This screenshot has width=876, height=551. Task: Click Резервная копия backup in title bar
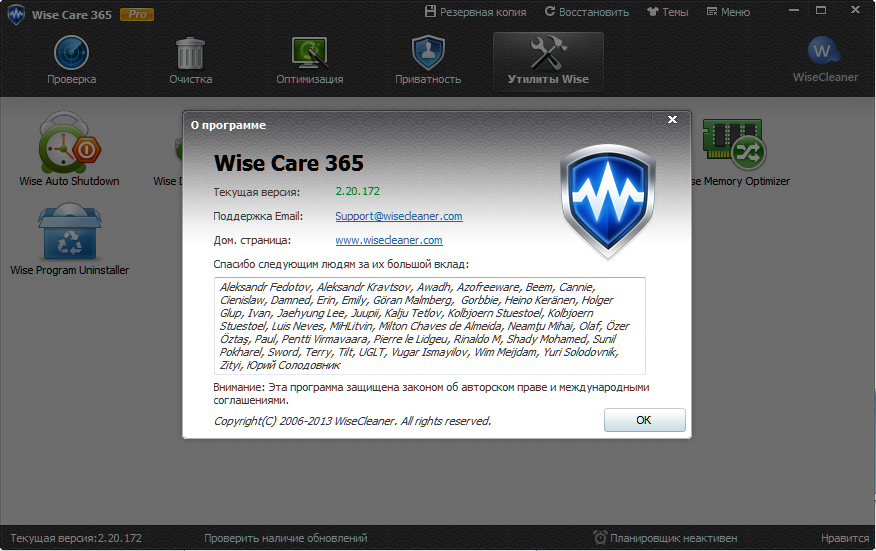click(x=475, y=12)
